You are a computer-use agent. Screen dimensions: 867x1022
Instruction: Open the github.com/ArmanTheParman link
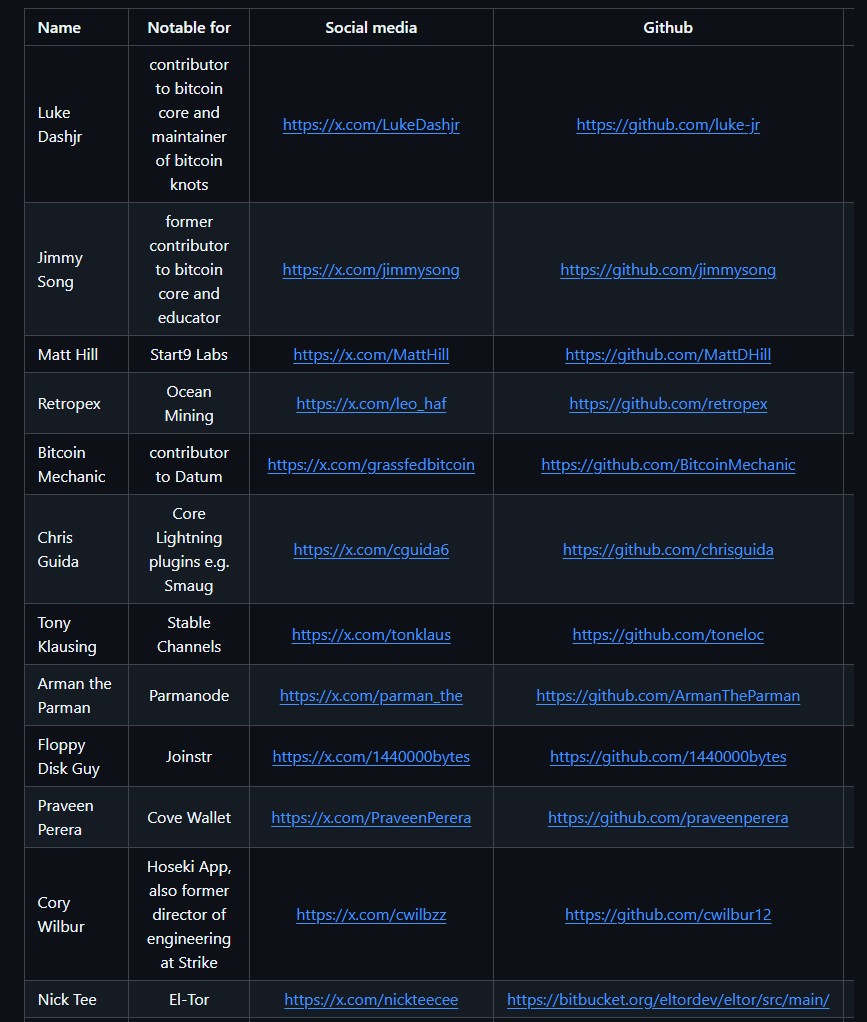(x=667, y=696)
